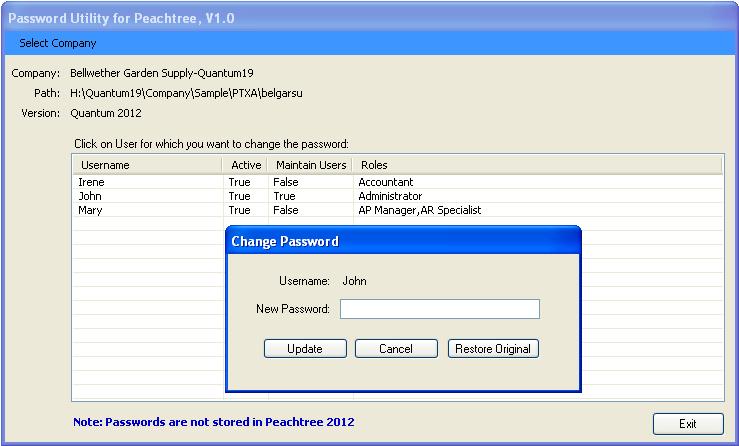Viewport: 739px width, 446px height.
Task: Click the Roles column header
Action: click(x=537, y=165)
